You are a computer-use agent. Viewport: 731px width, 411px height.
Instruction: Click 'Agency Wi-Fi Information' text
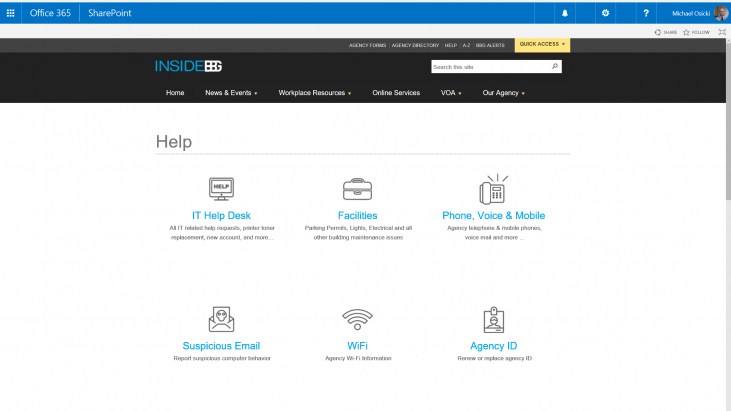(x=358, y=358)
